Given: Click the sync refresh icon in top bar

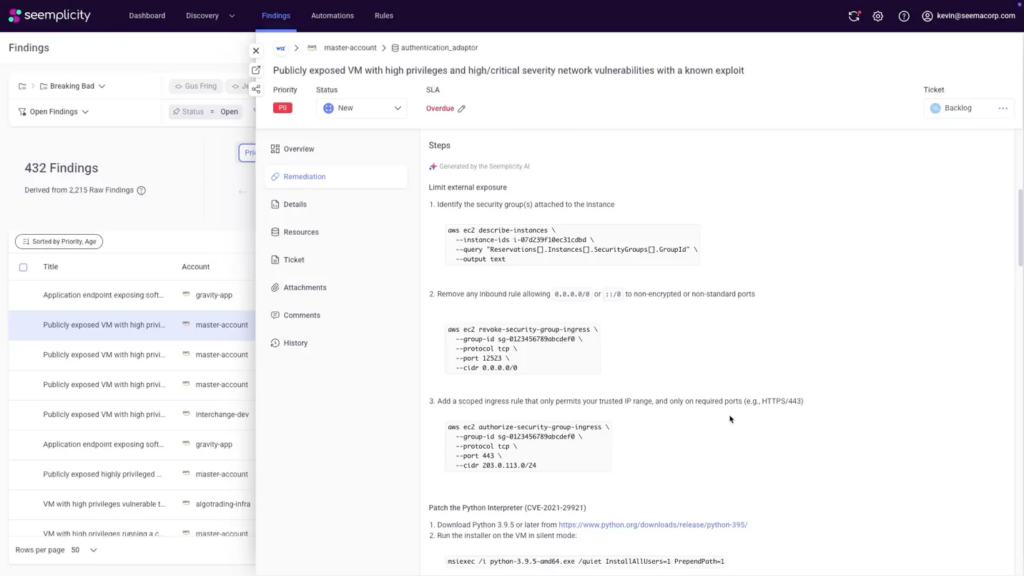Looking at the screenshot, I should 854,16.
